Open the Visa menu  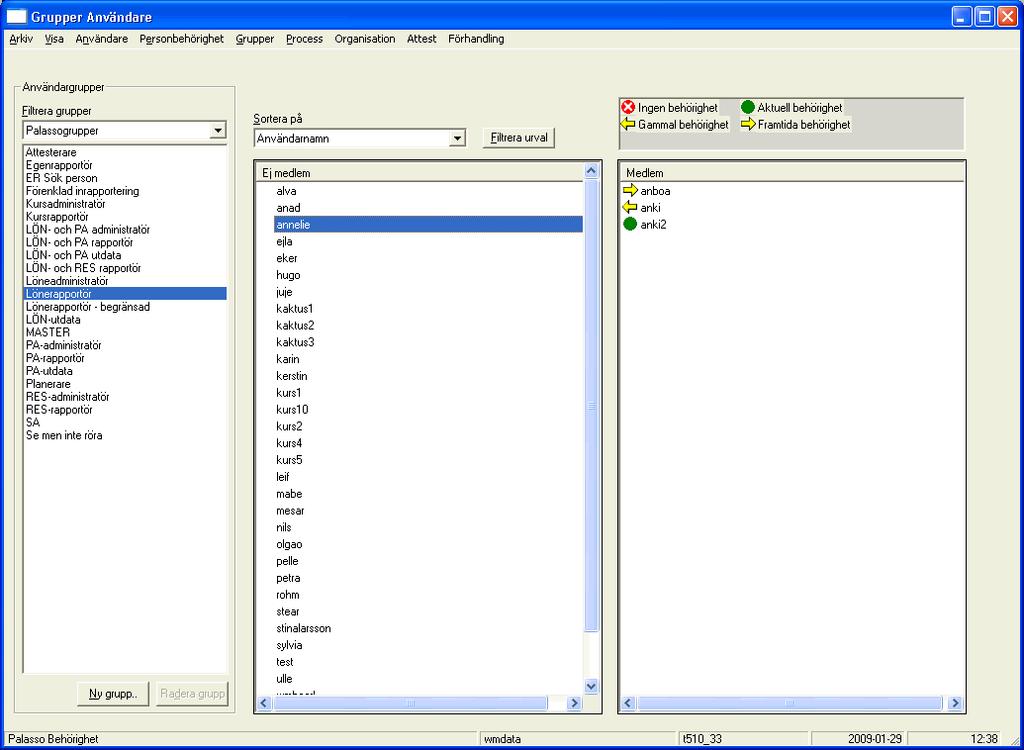[54, 39]
